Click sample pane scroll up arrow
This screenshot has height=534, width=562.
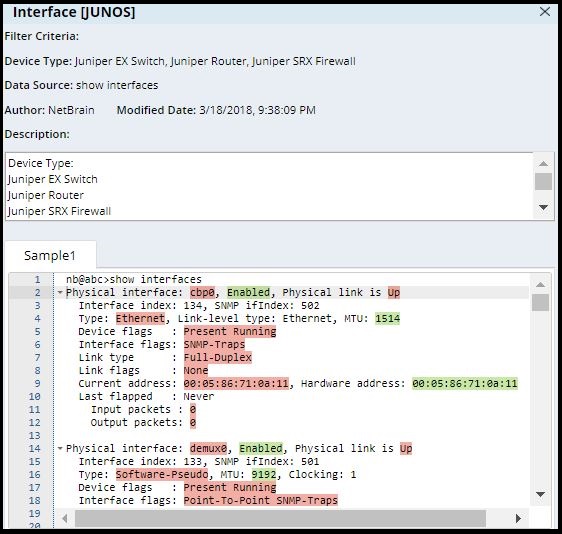pos(540,285)
